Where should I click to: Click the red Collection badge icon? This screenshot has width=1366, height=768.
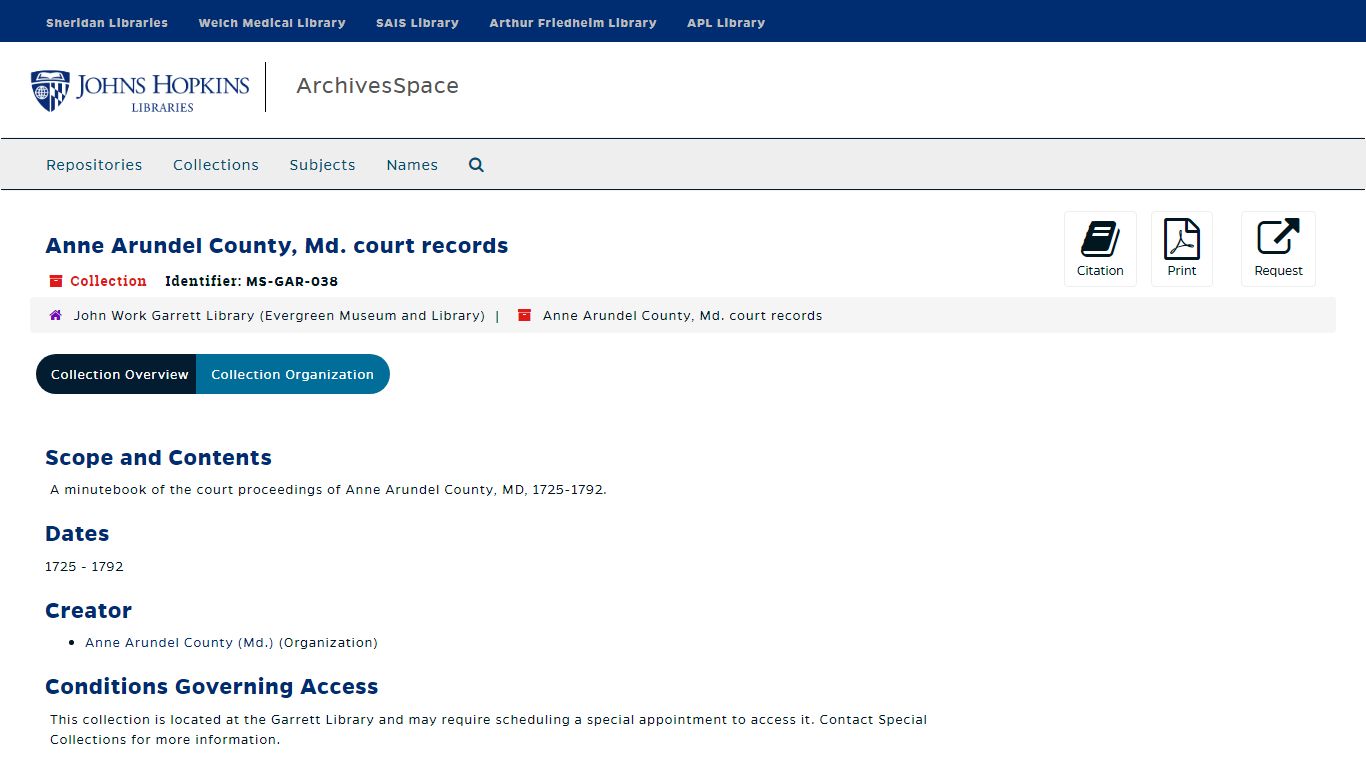click(x=56, y=281)
